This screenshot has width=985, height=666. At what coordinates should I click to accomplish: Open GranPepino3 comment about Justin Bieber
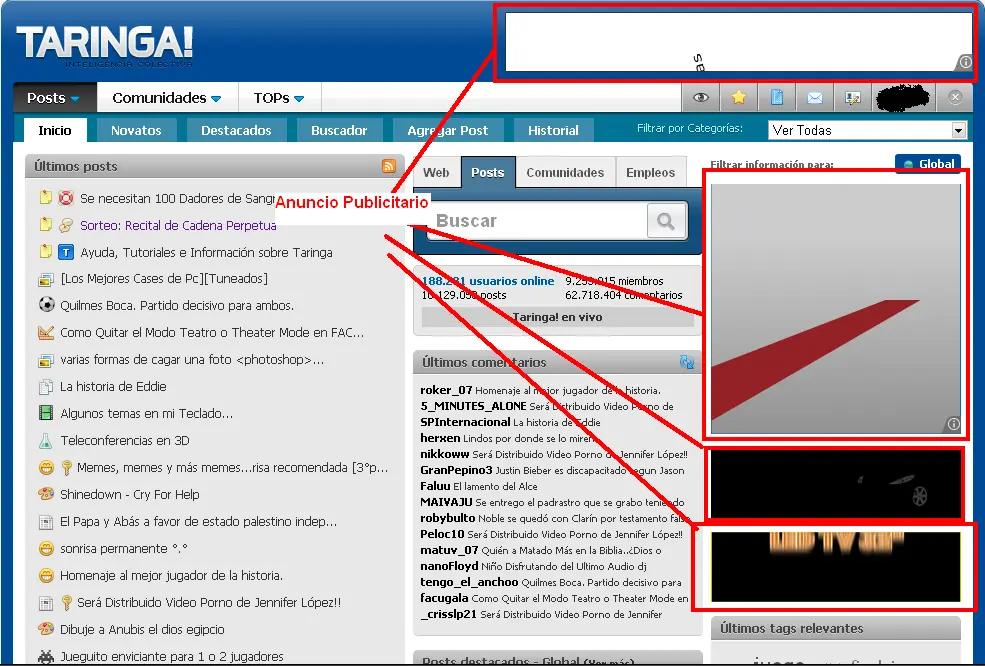(552, 470)
